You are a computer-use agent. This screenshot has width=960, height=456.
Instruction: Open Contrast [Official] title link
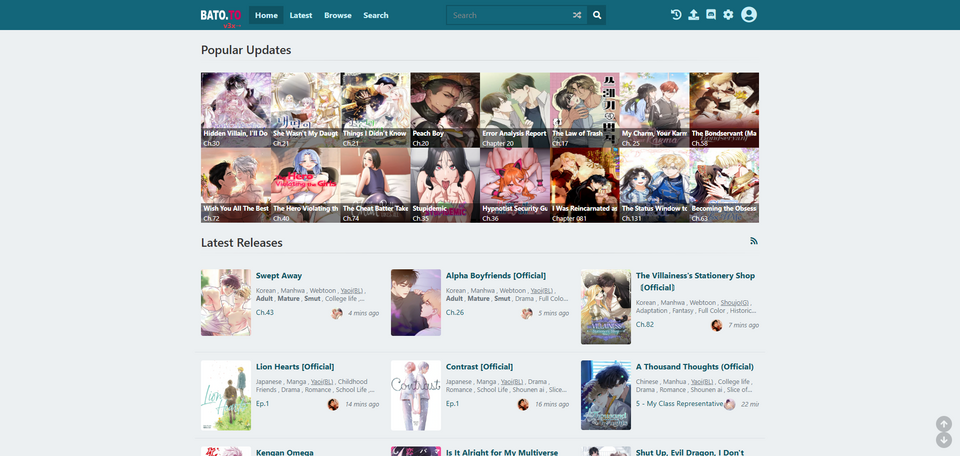tap(479, 367)
